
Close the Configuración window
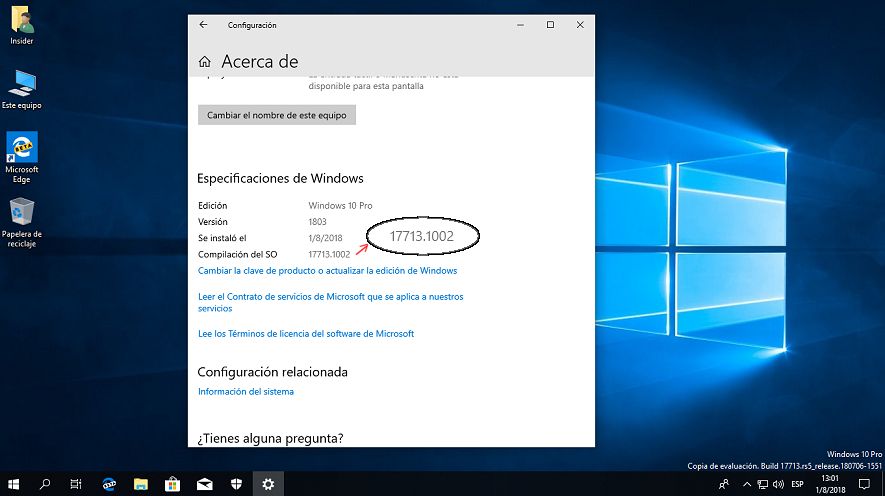(x=580, y=25)
